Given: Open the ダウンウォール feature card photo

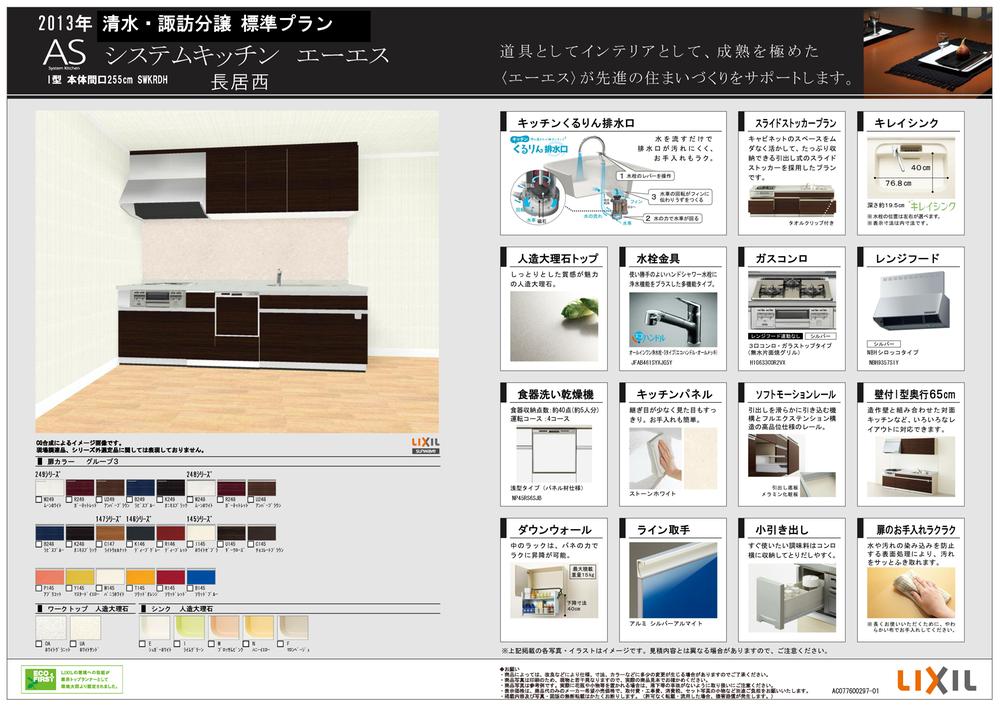Looking at the screenshot, I should (x=547, y=589).
